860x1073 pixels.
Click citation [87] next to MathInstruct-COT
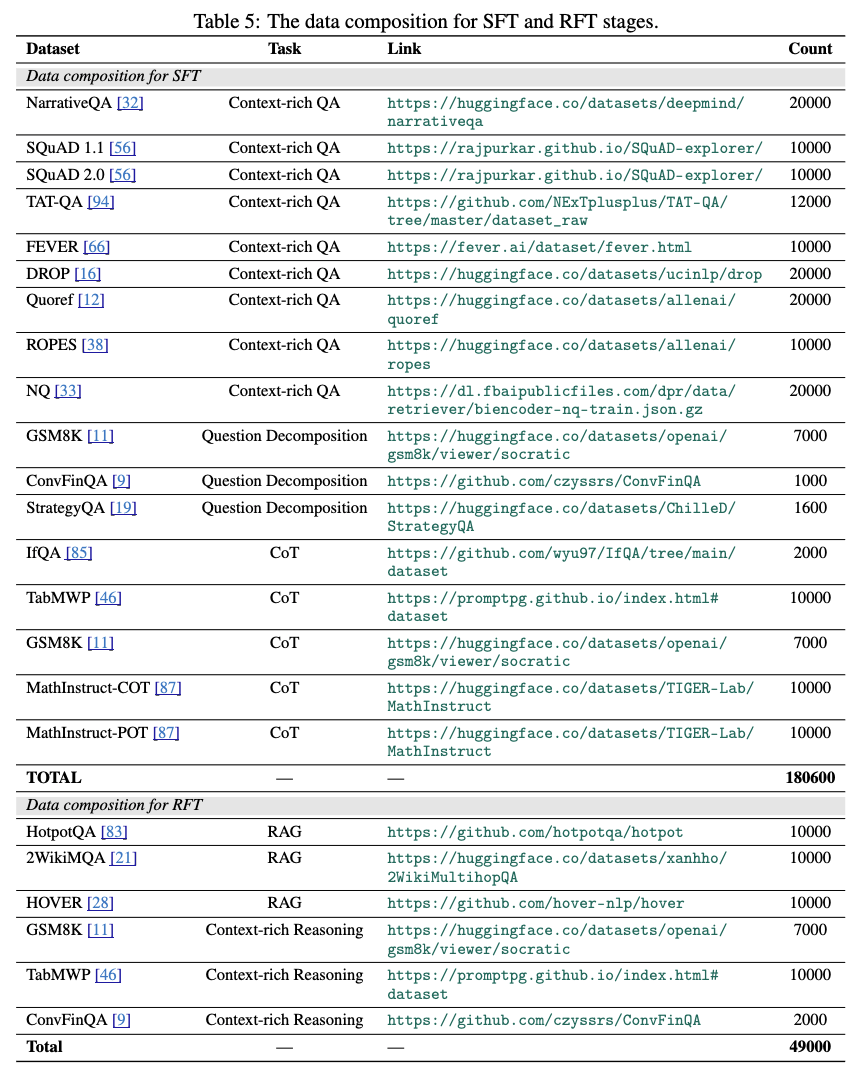[166, 688]
